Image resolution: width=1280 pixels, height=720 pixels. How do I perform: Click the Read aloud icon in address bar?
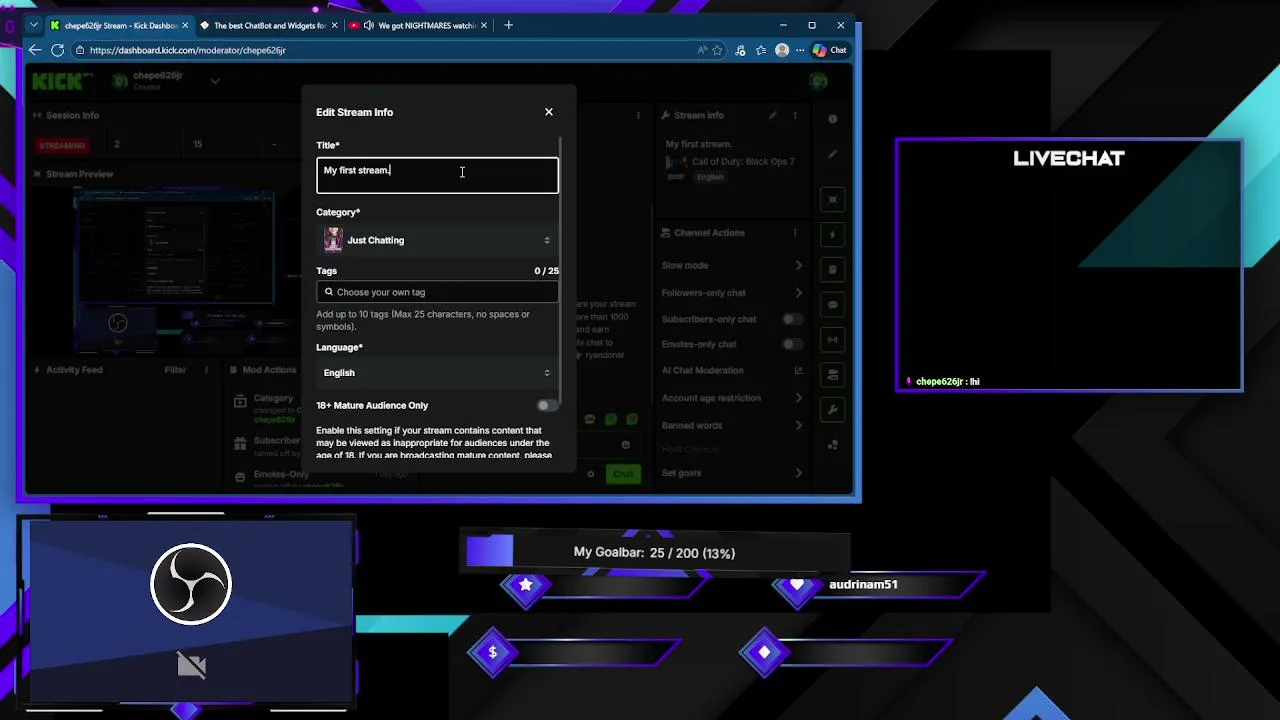[x=702, y=50]
